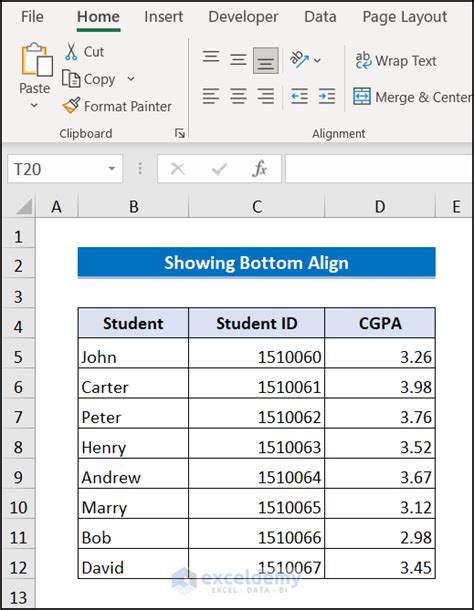Image resolution: width=474 pixels, height=610 pixels.
Task: Select the CGPA cell showing 2.98
Action: [x=380, y=534]
